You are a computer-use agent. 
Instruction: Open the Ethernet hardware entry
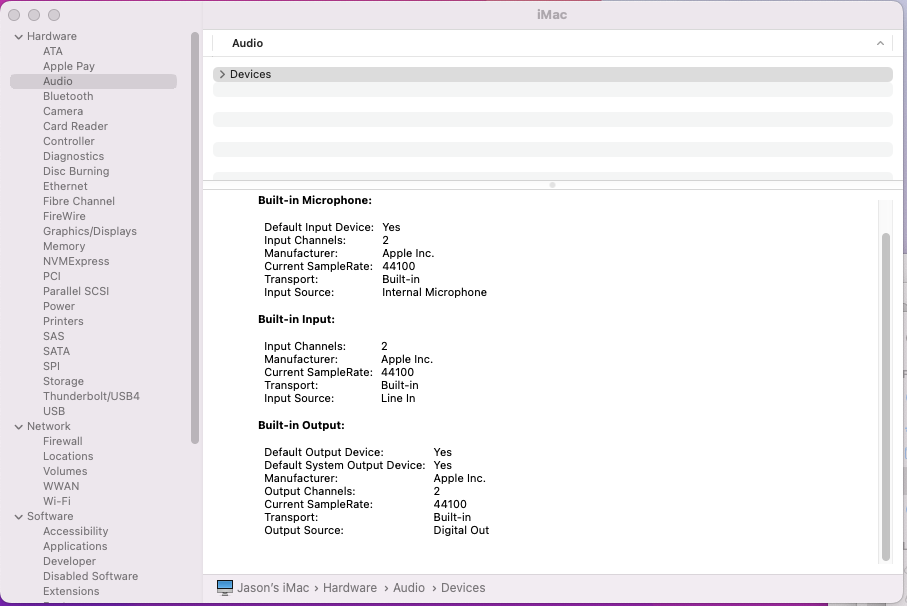click(65, 186)
